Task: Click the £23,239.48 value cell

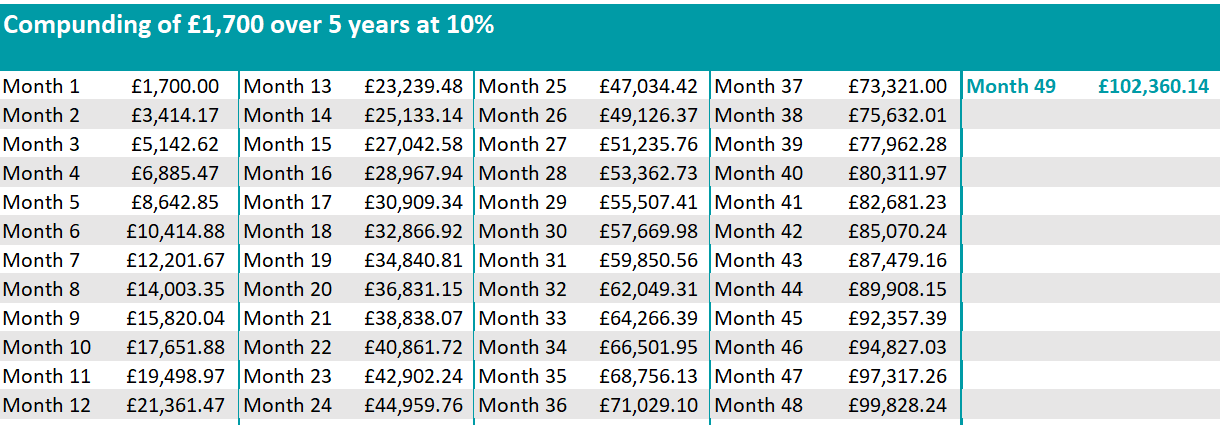Action: (413, 86)
